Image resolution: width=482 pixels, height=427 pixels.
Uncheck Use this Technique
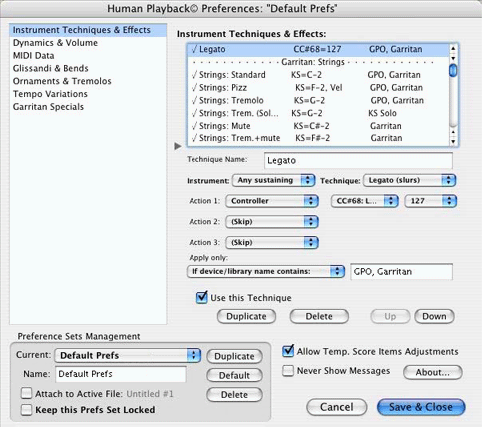click(x=202, y=297)
